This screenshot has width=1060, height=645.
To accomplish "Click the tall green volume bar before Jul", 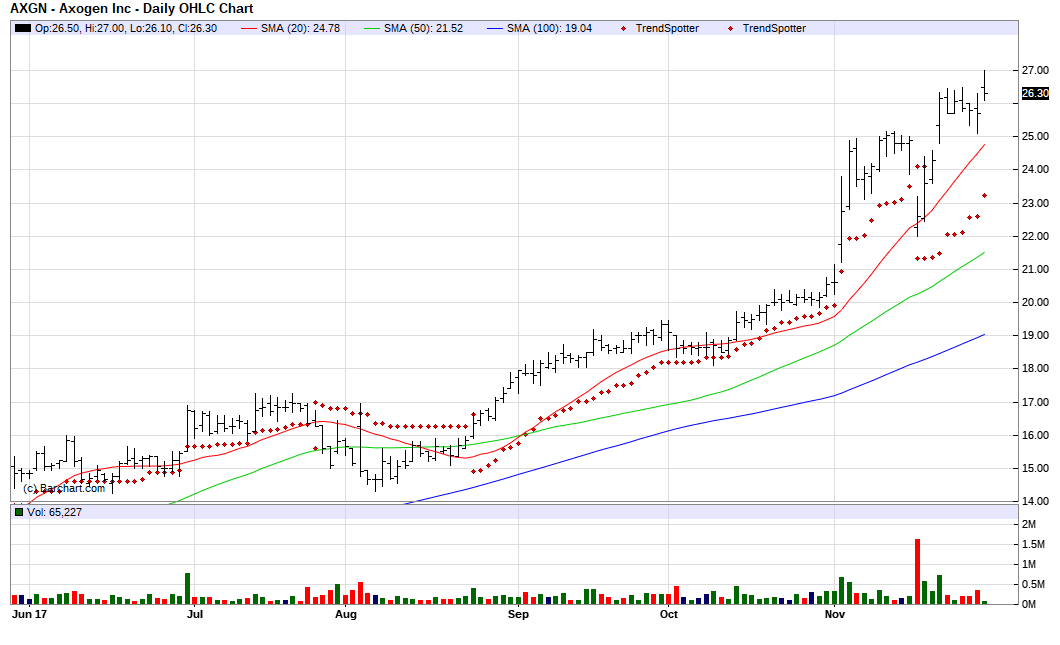I will pyautogui.click(x=187, y=588).
